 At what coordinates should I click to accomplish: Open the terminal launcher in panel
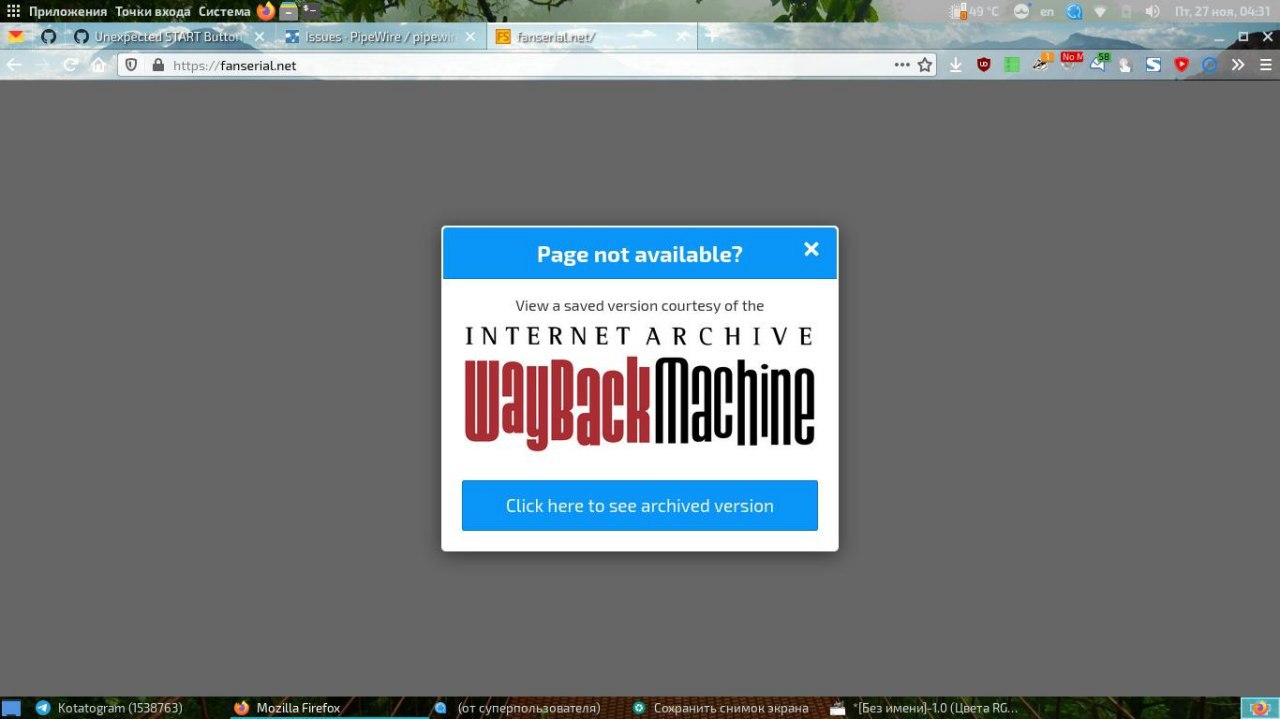tap(311, 11)
